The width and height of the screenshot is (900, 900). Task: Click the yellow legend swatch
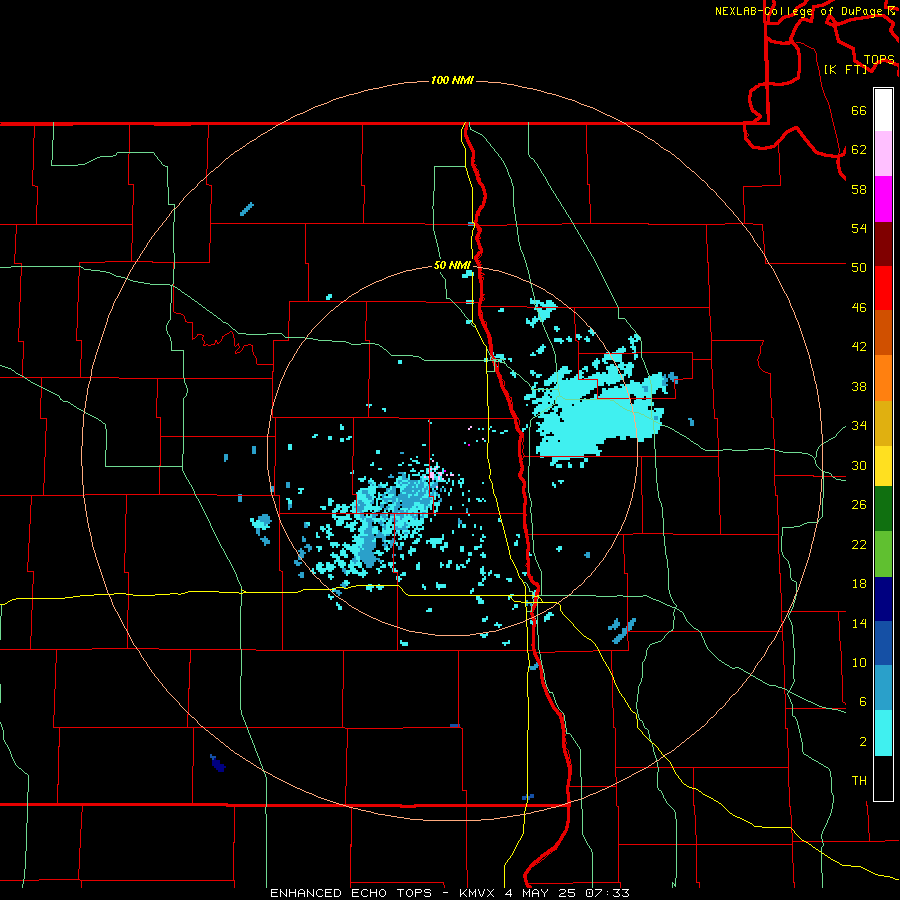point(883,466)
